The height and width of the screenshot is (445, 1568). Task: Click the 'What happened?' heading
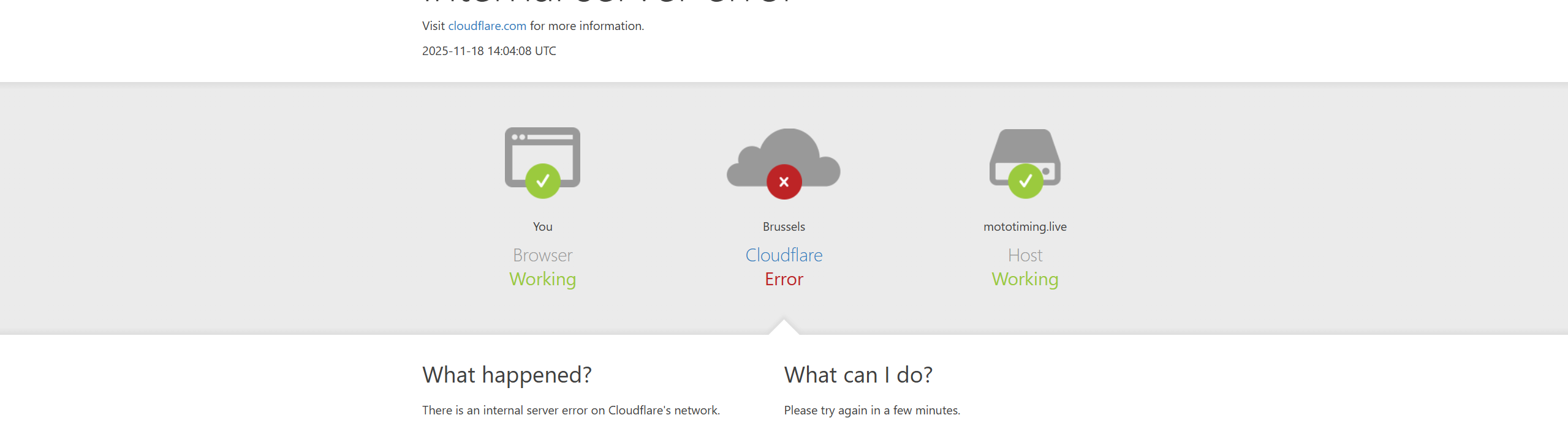(507, 375)
